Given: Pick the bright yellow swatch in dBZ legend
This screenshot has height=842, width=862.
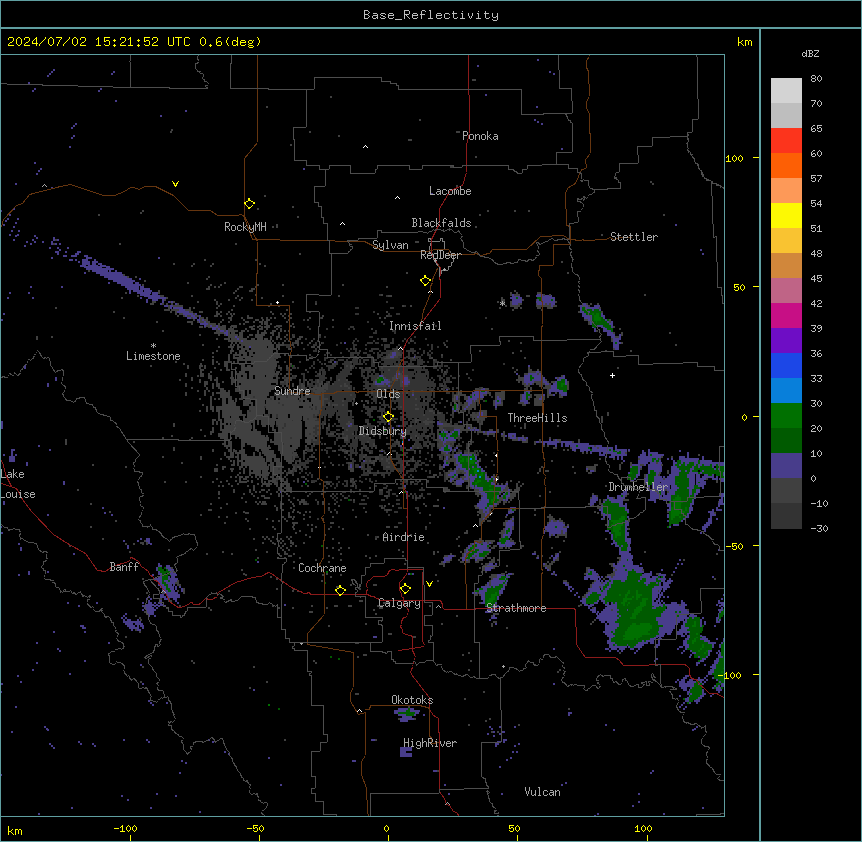Looking at the screenshot, I should (786, 215).
